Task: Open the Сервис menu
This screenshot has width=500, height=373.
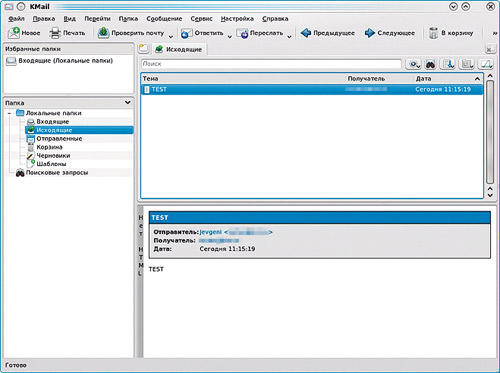Action: pos(201,19)
